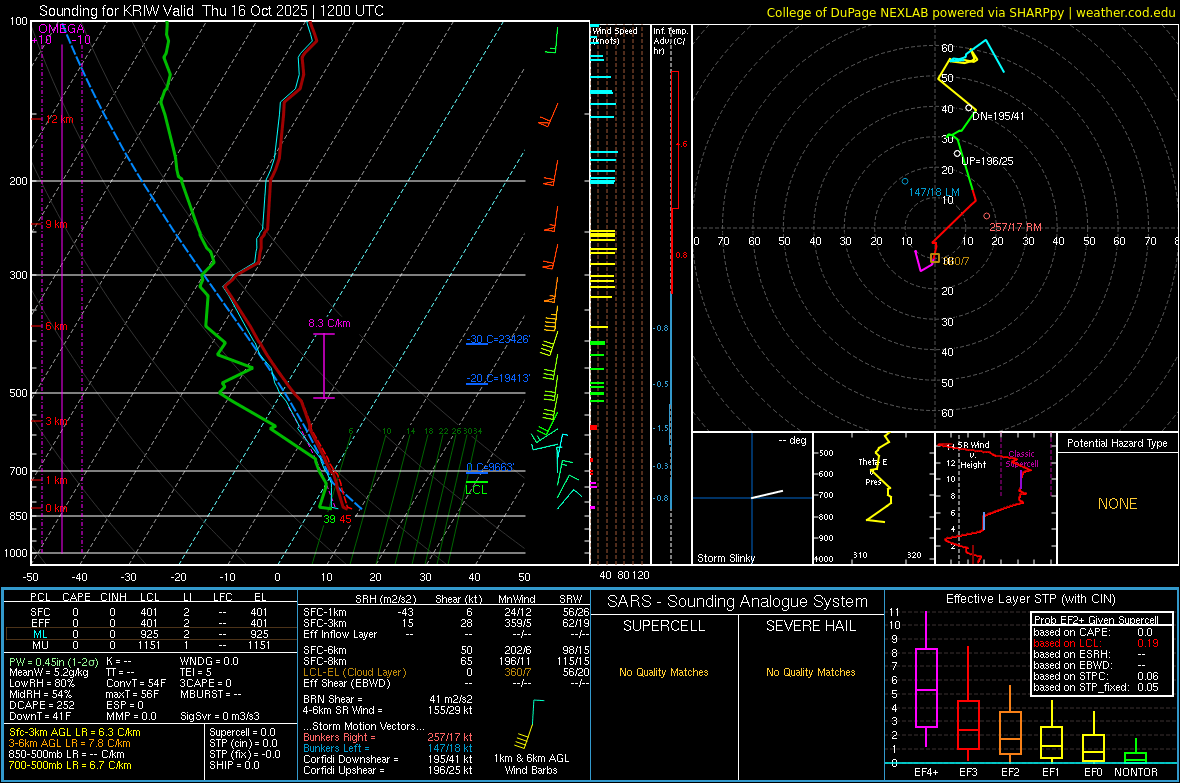Image resolution: width=1180 pixels, height=783 pixels.
Task: Click 'TEI = 5' value
Action: [x=196, y=672]
